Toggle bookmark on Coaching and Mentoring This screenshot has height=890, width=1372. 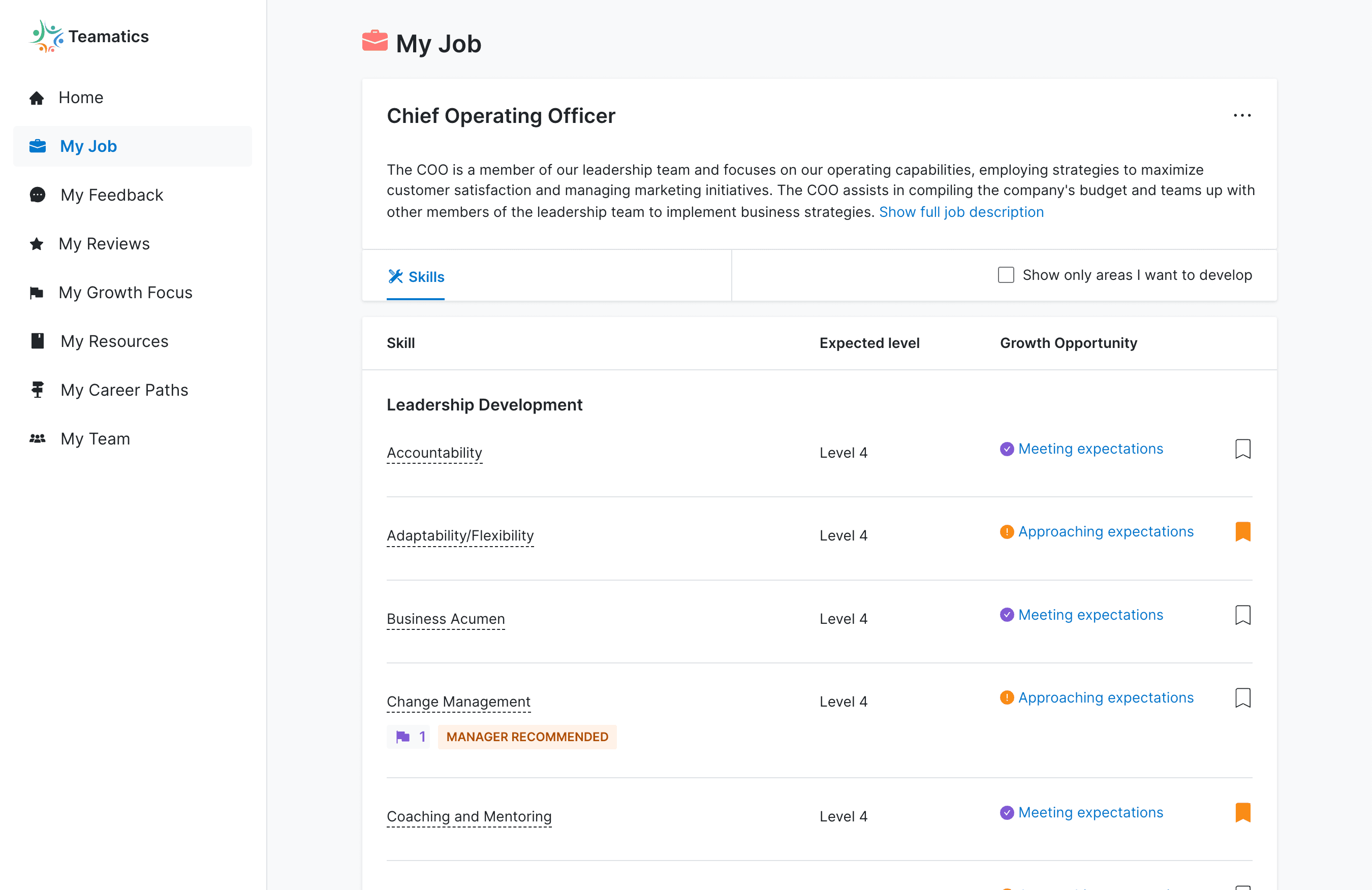pyautogui.click(x=1242, y=813)
